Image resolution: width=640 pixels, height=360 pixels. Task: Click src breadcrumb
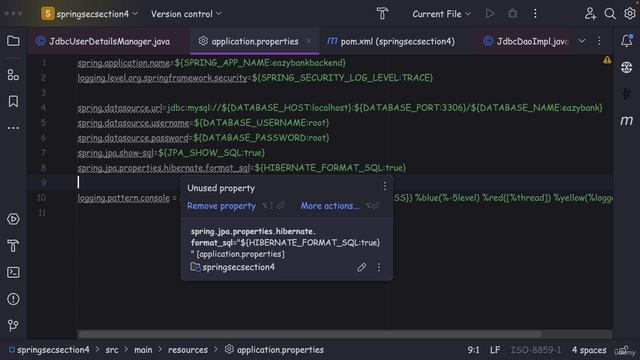[111, 350]
